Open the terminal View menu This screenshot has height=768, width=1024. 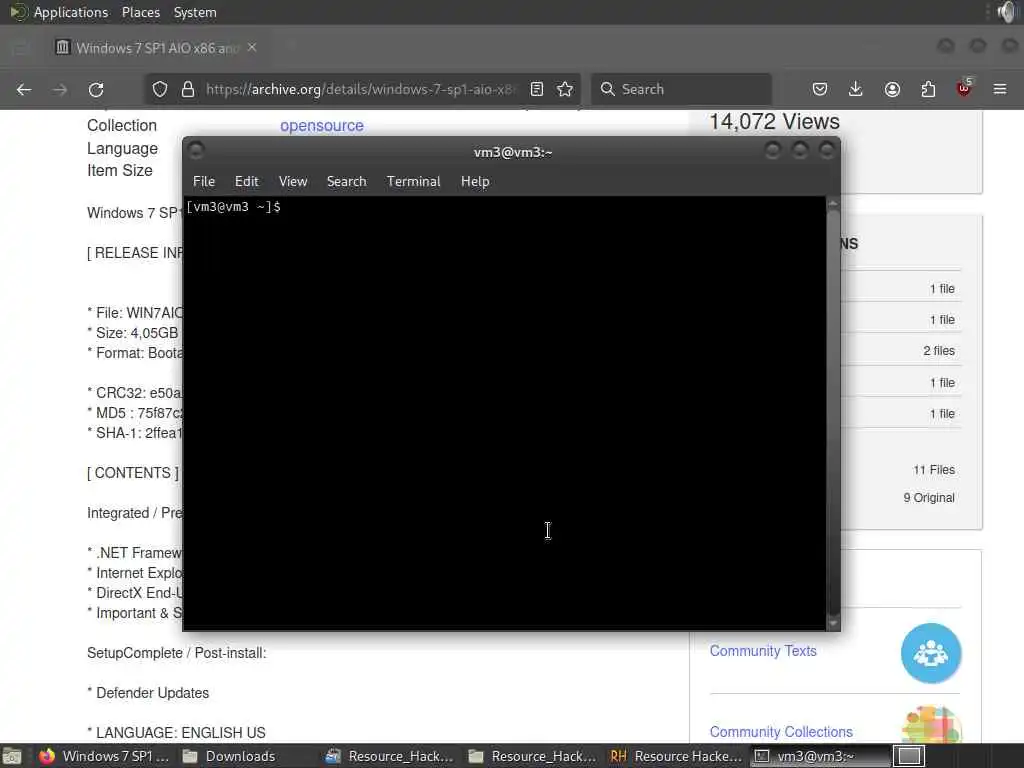point(293,182)
